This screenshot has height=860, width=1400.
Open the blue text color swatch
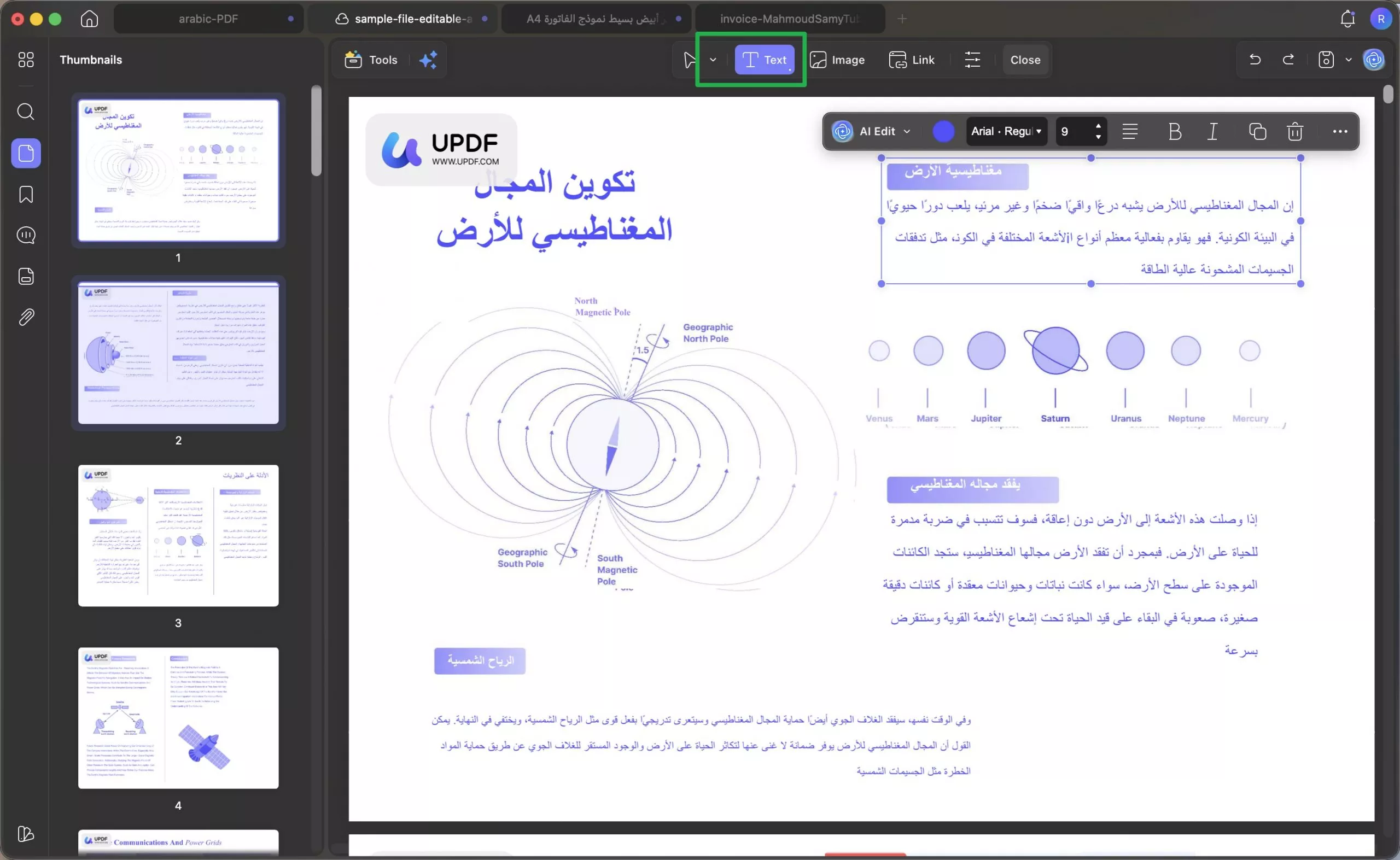pyautogui.click(x=943, y=131)
